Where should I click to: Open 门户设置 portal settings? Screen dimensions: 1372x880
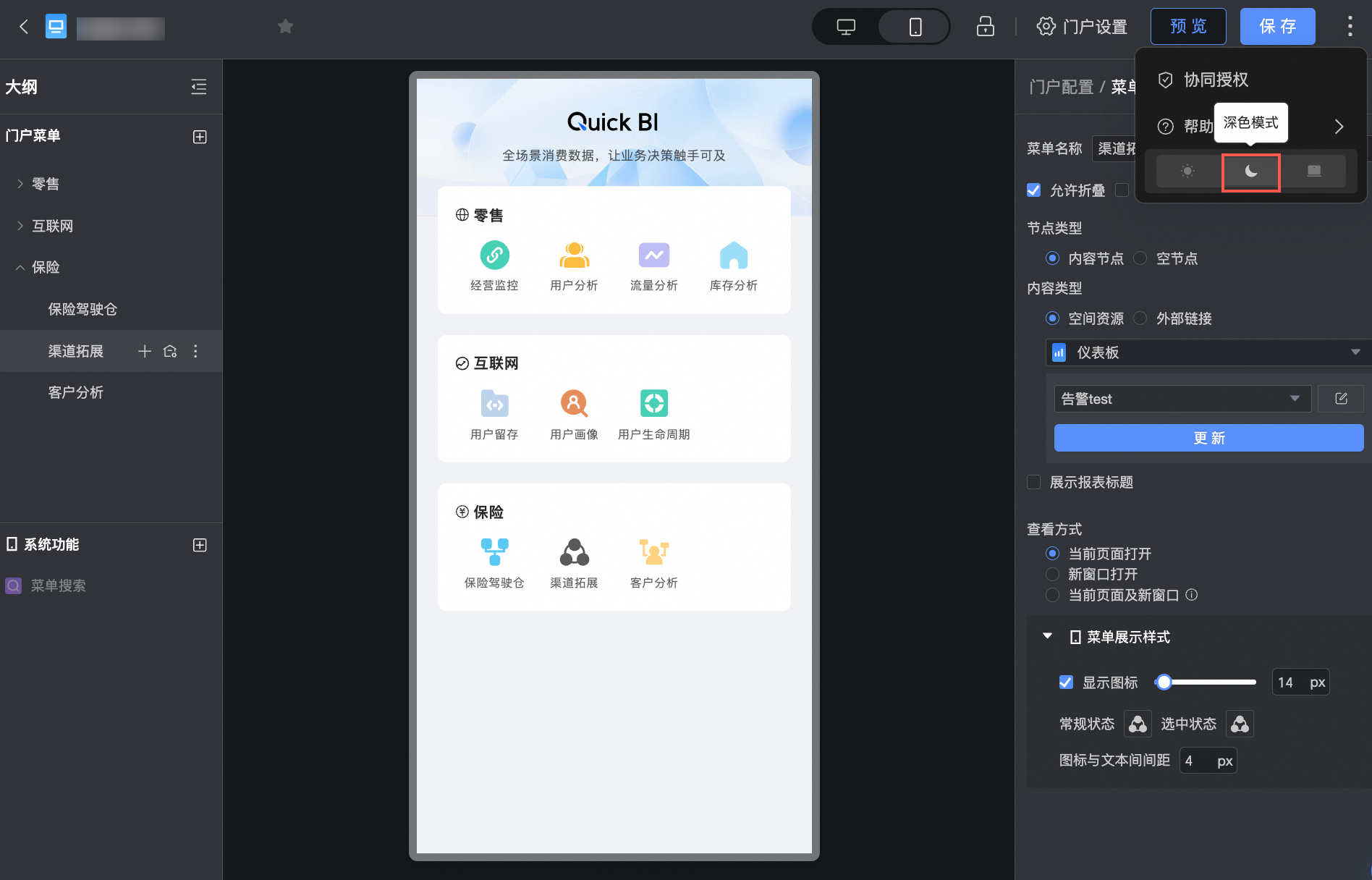pyautogui.click(x=1082, y=27)
